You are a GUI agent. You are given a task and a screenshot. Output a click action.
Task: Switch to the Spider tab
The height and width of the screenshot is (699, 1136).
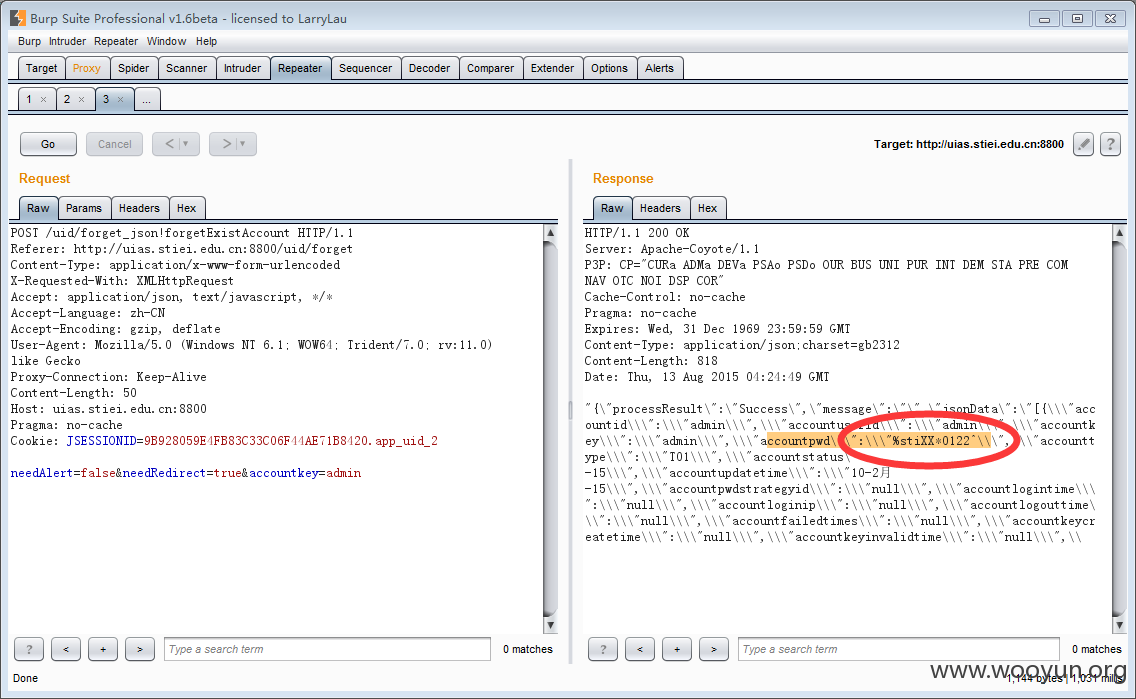pyautogui.click(x=133, y=68)
